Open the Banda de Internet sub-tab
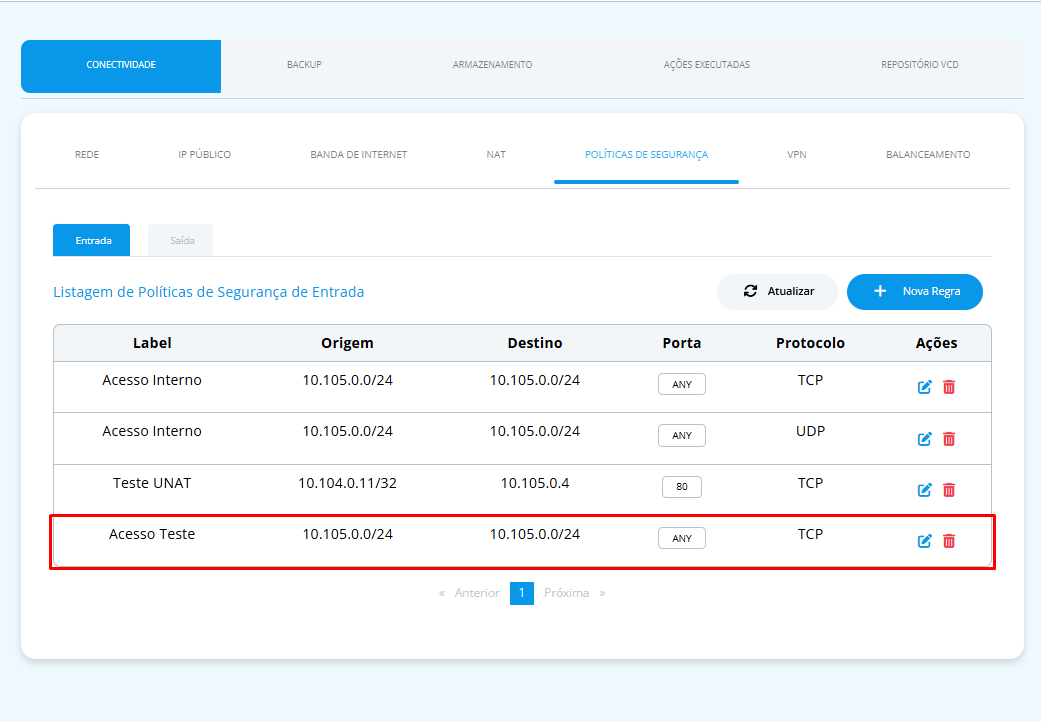 coord(359,155)
